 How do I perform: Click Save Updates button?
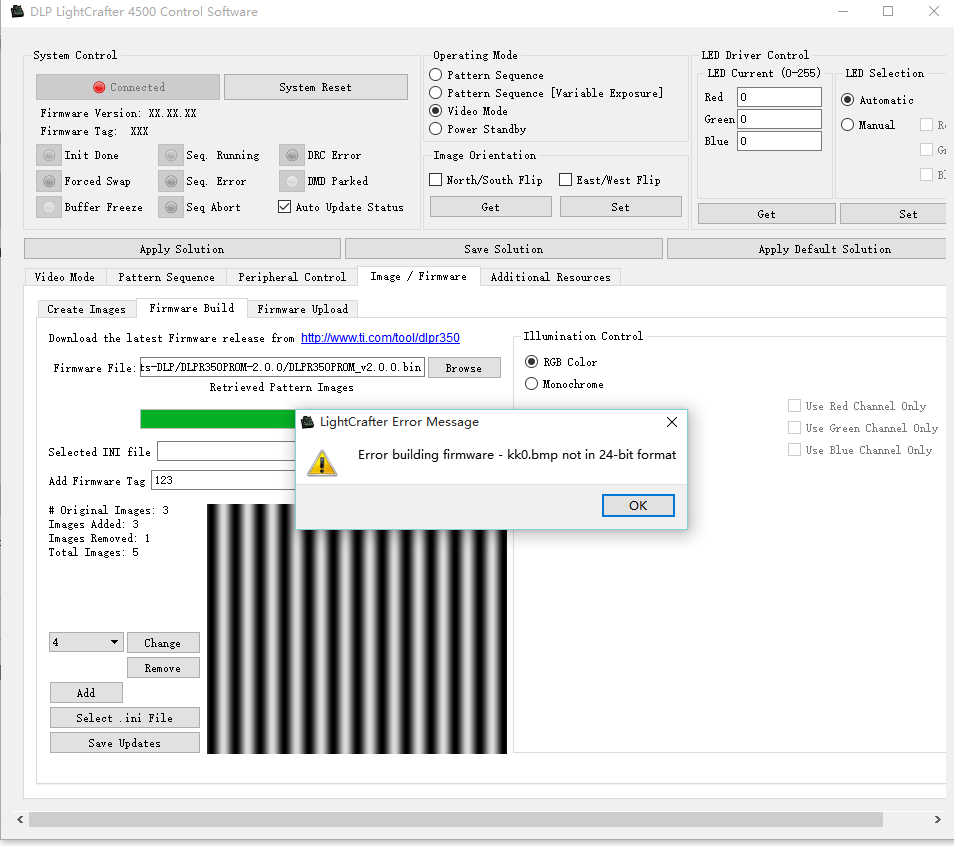pos(125,743)
